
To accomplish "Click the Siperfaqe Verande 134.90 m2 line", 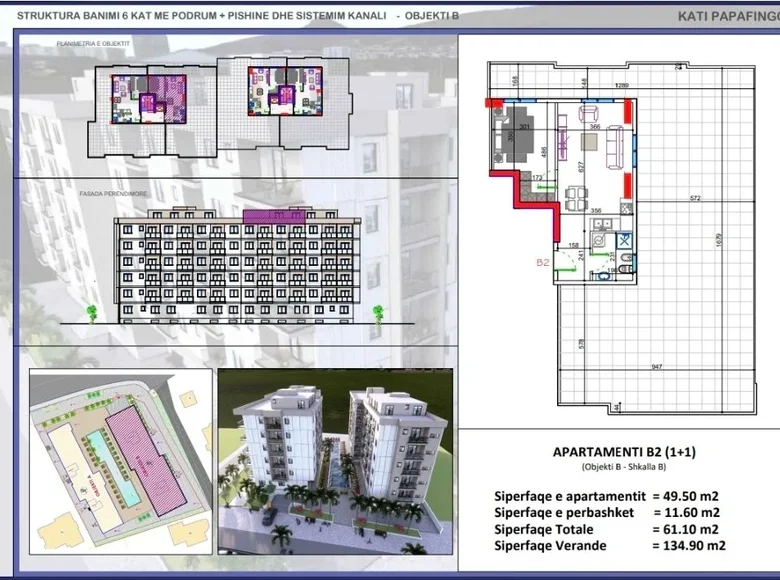I will tap(609, 545).
